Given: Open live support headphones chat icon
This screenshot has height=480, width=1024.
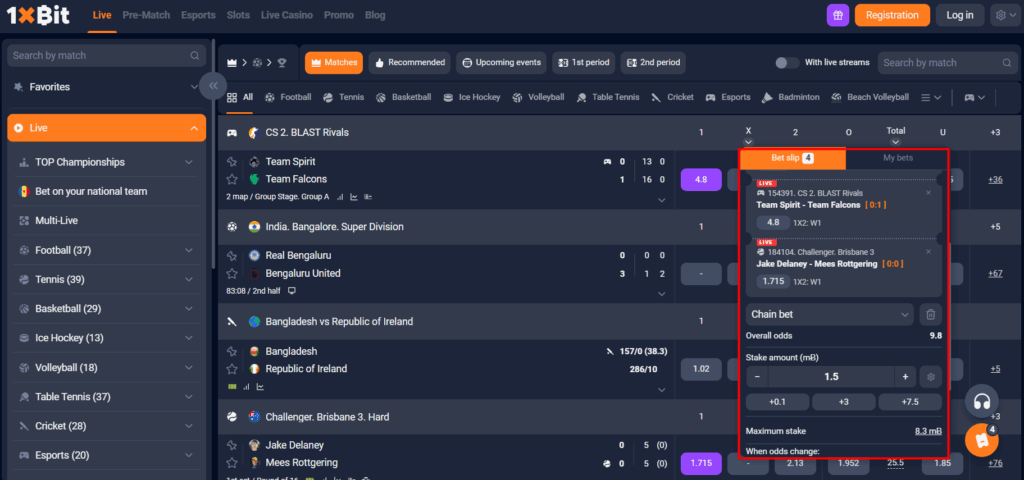Looking at the screenshot, I should click(982, 402).
